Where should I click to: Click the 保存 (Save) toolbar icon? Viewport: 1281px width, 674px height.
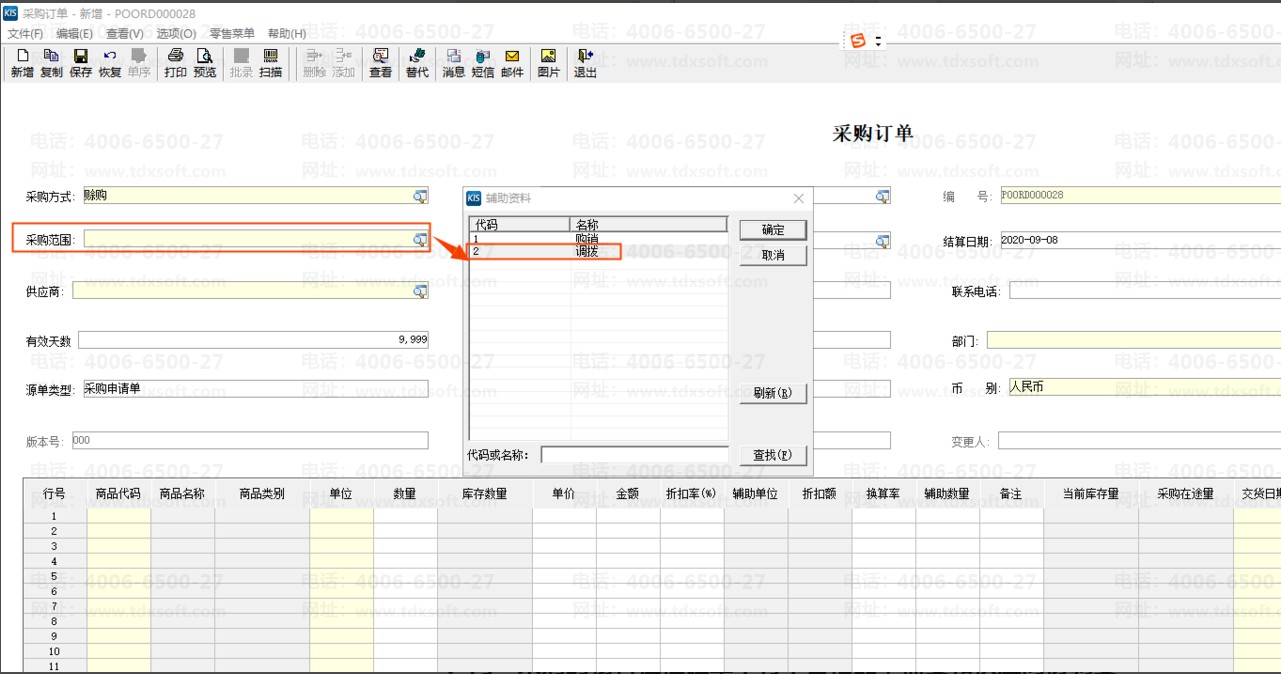(81, 63)
